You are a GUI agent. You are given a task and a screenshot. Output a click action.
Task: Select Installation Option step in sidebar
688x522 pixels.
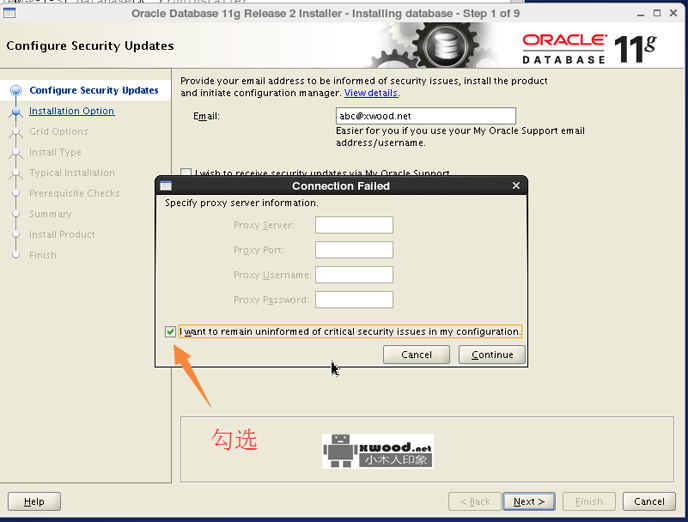(x=71, y=111)
